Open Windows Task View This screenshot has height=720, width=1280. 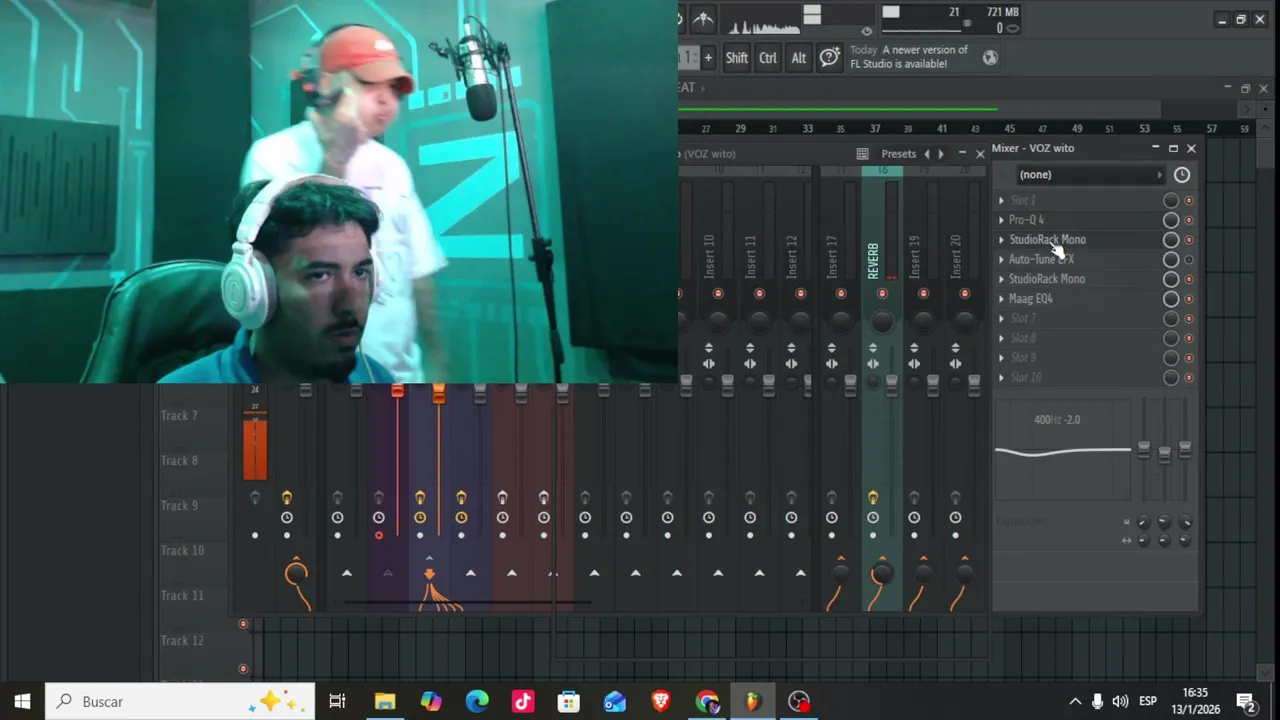[x=337, y=702]
